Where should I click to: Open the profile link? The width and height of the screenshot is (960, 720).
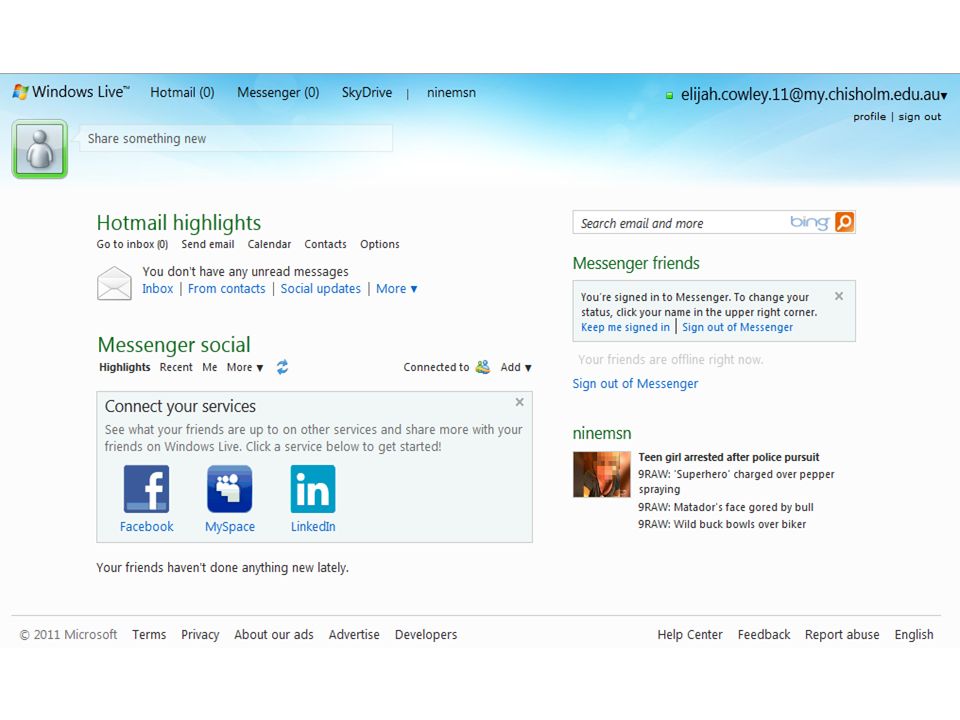(869, 117)
